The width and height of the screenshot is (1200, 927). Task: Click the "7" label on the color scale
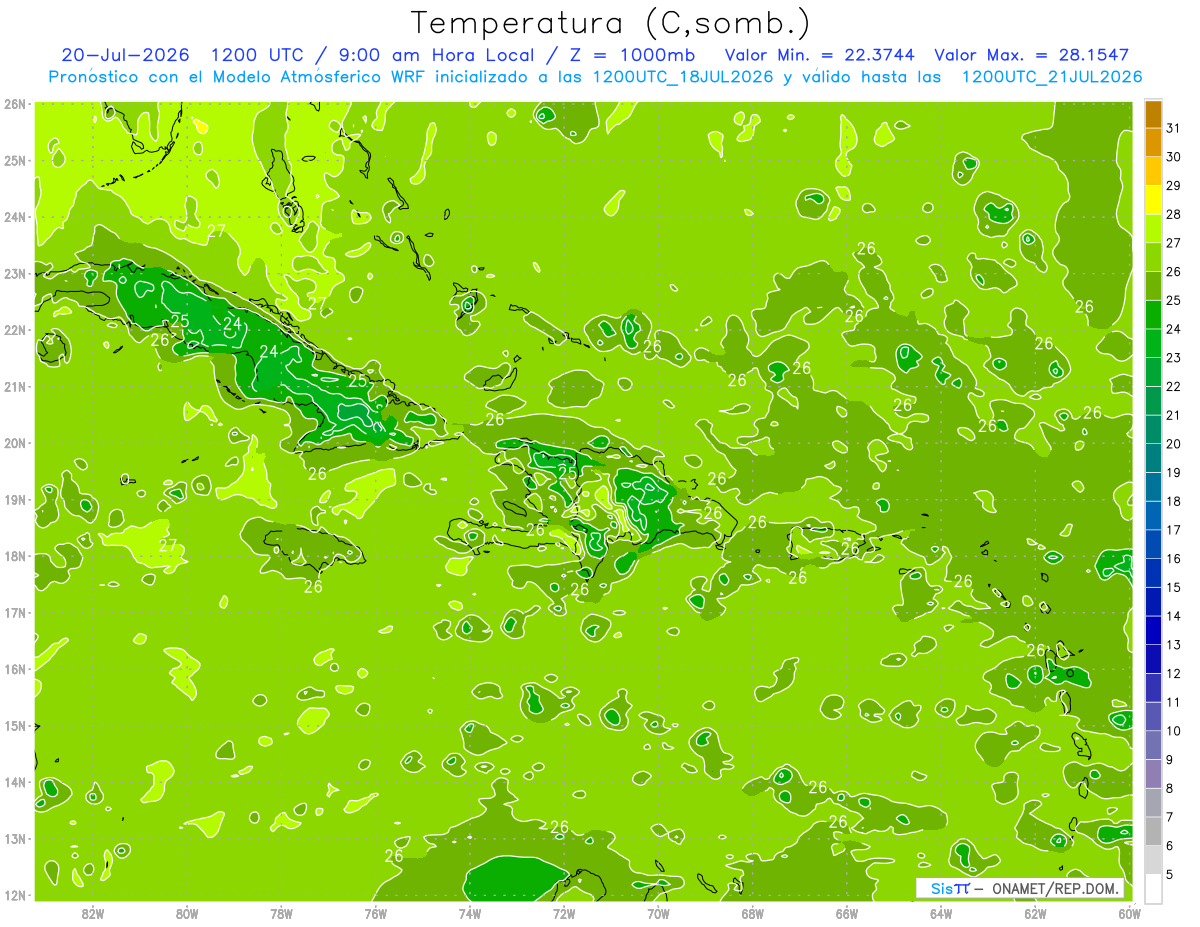click(1170, 817)
